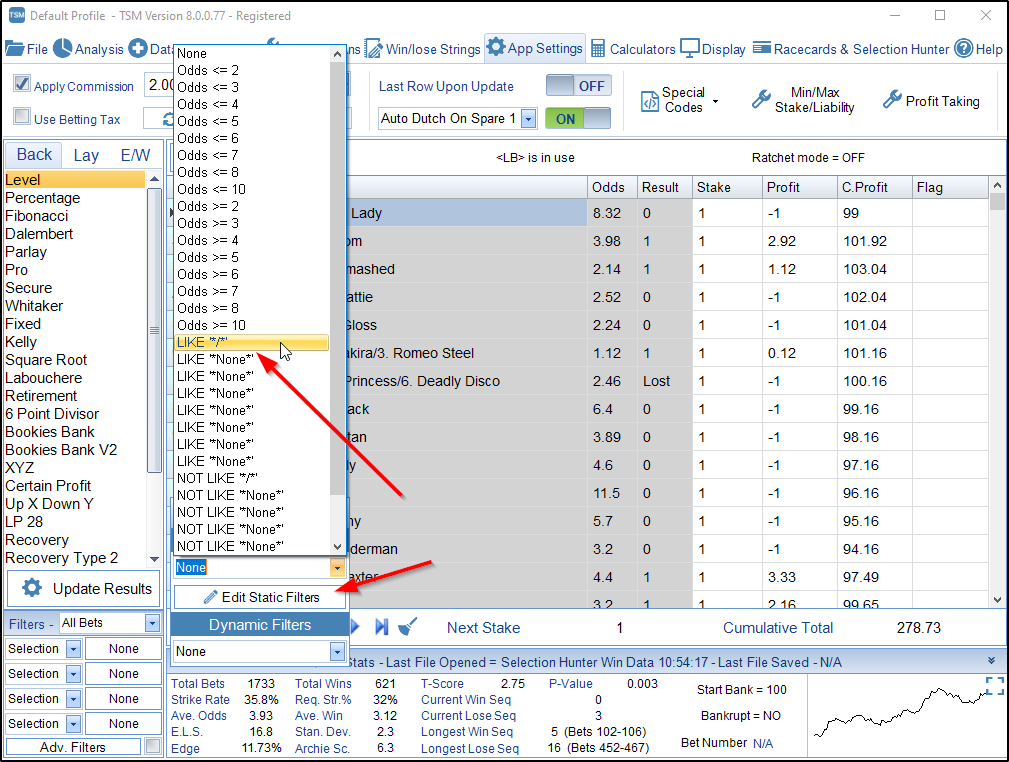This screenshot has height=762, width=1009.
Task: Click the broom clear icon
Action: (408, 627)
